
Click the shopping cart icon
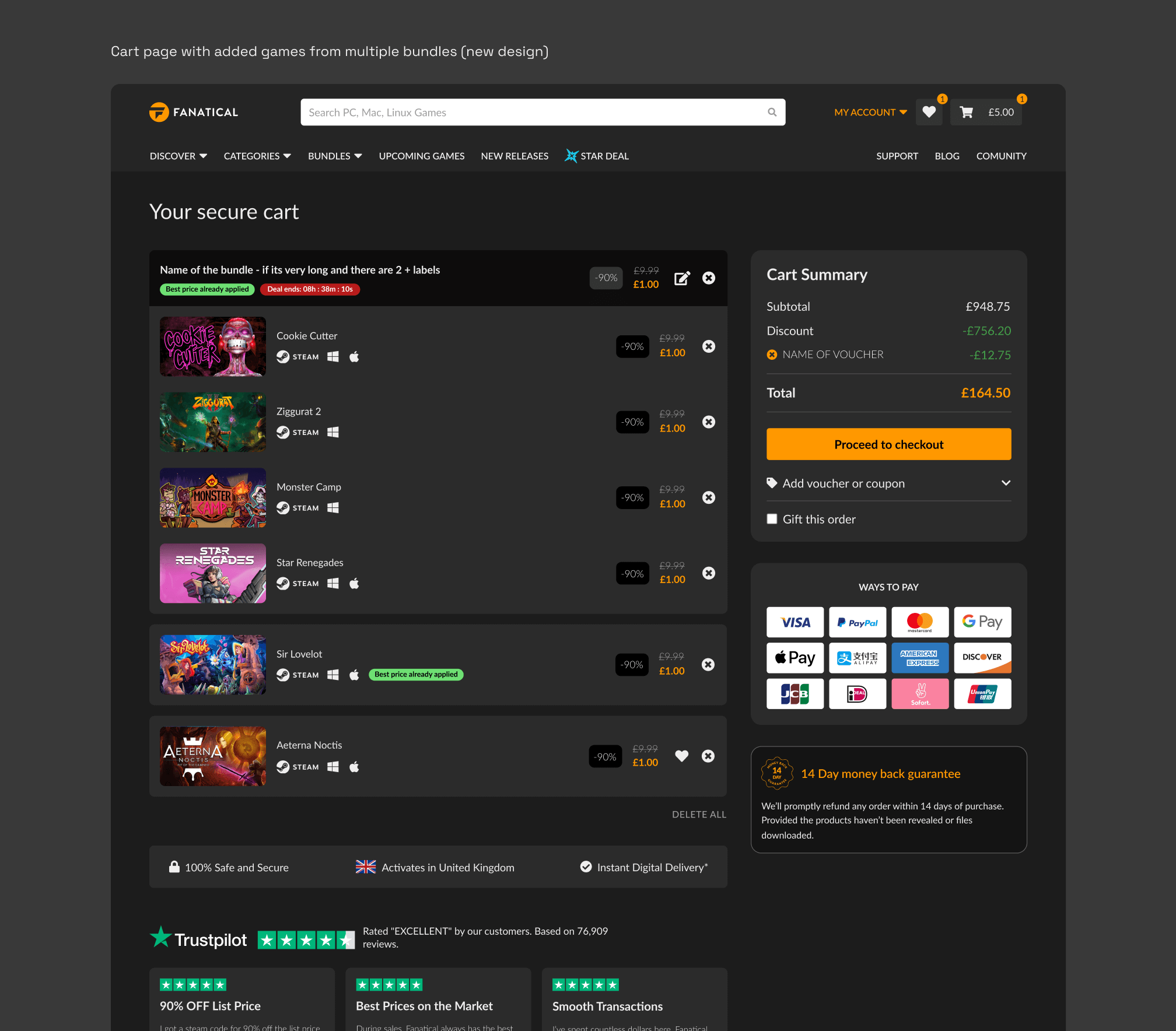(x=966, y=111)
